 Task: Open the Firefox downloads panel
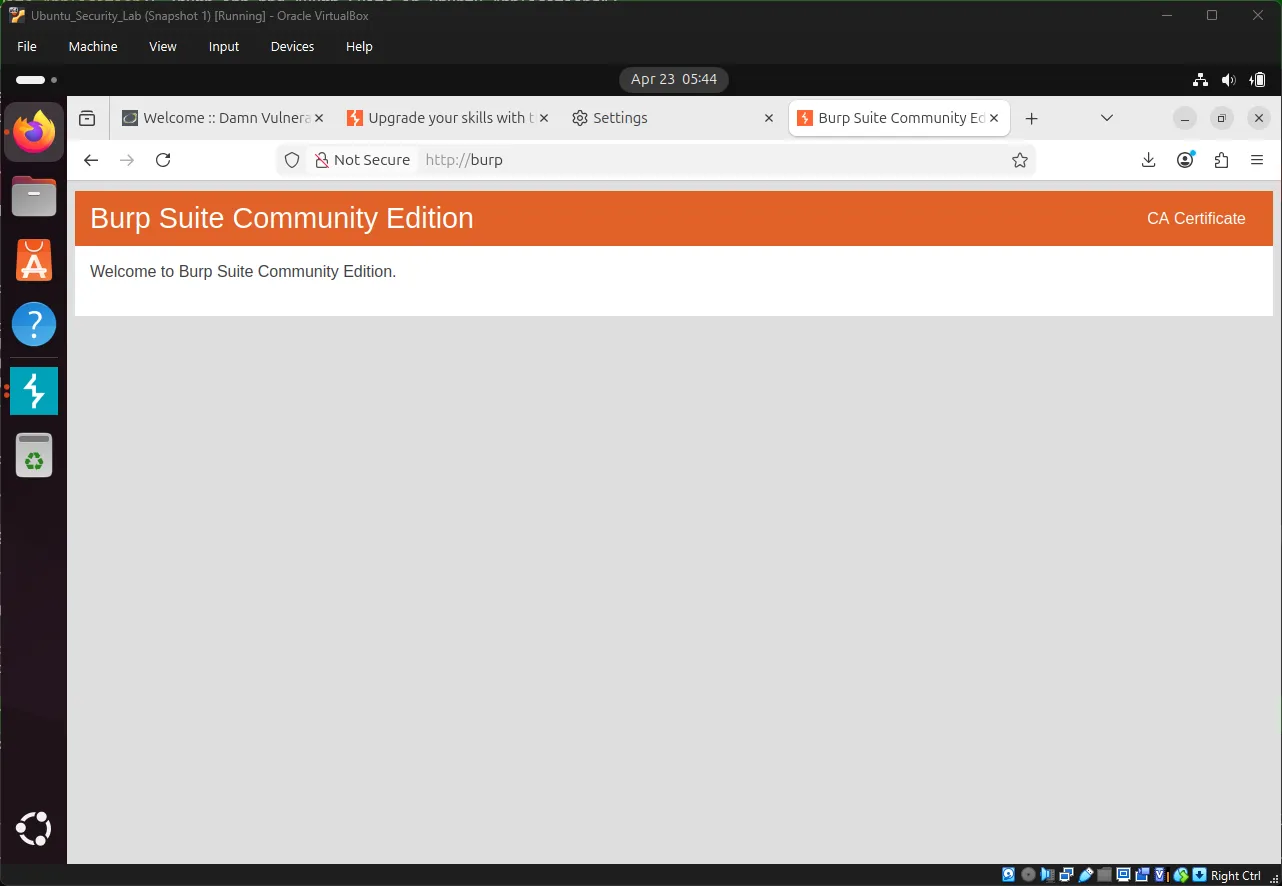(1148, 160)
